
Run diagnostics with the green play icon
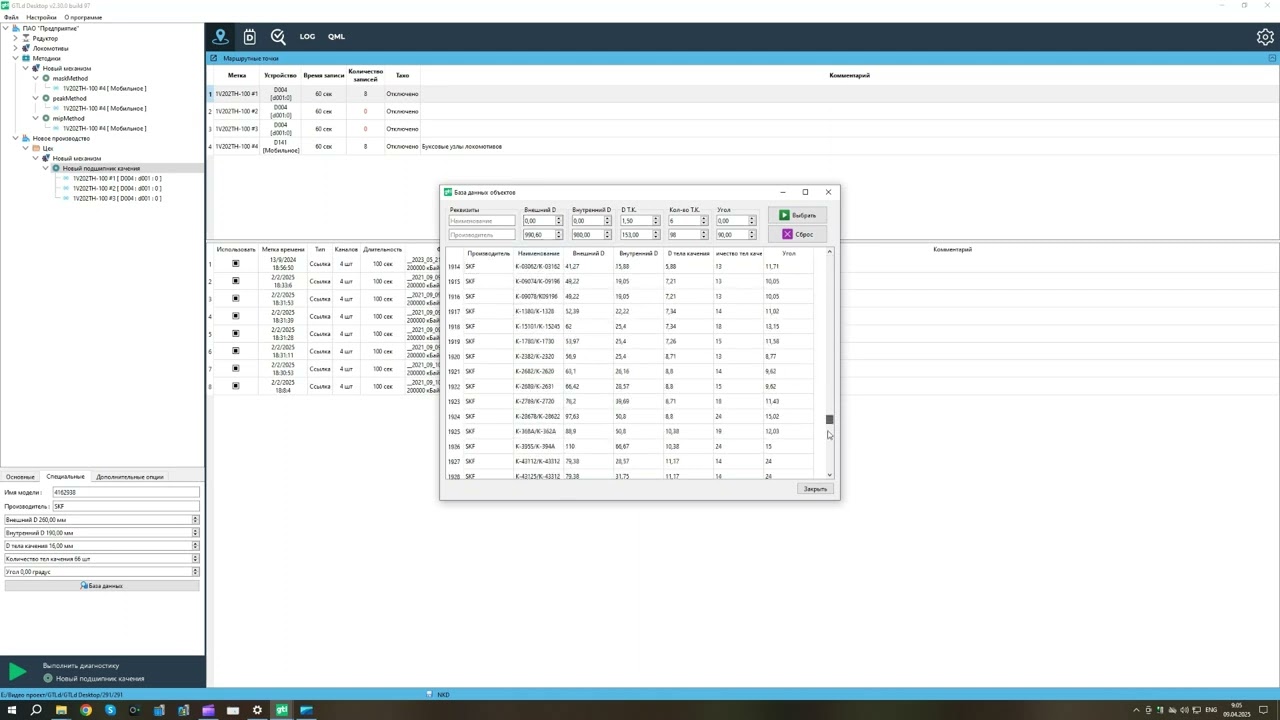tap(17, 672)
